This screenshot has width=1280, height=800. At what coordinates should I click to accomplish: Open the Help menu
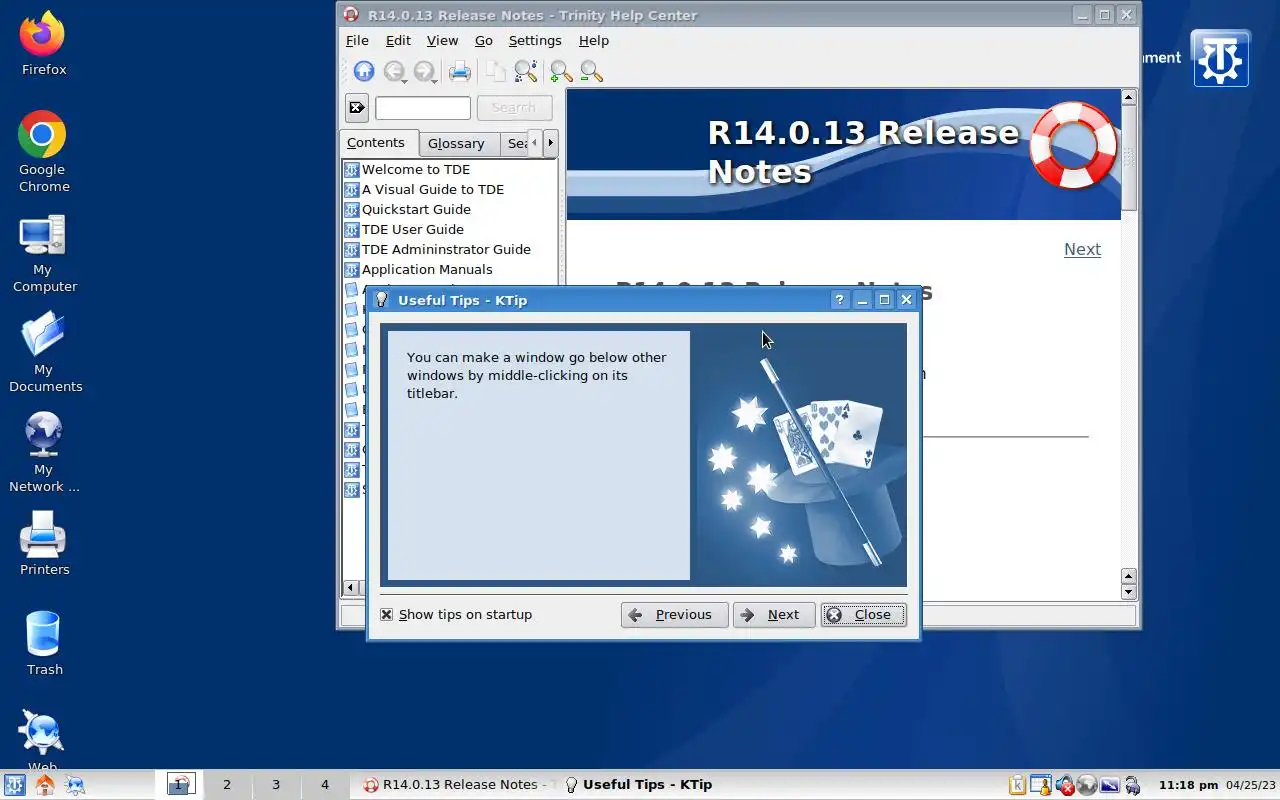(594, 41)
